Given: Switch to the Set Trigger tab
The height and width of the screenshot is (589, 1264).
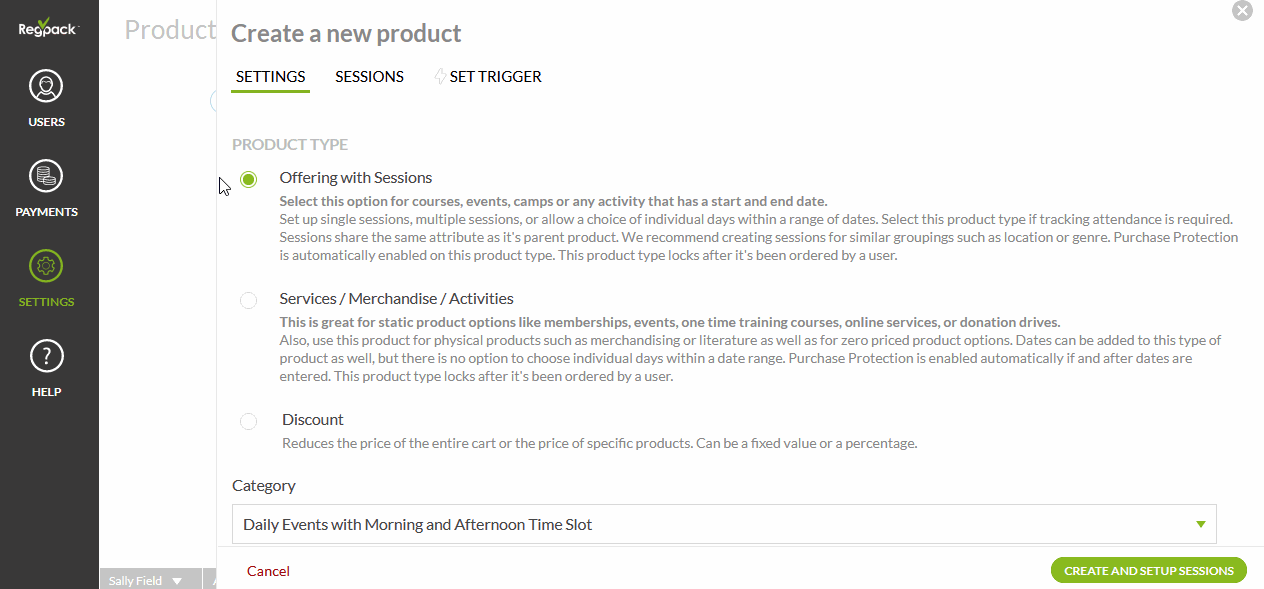Looking at the screenshot, I should tap(495, 77).
